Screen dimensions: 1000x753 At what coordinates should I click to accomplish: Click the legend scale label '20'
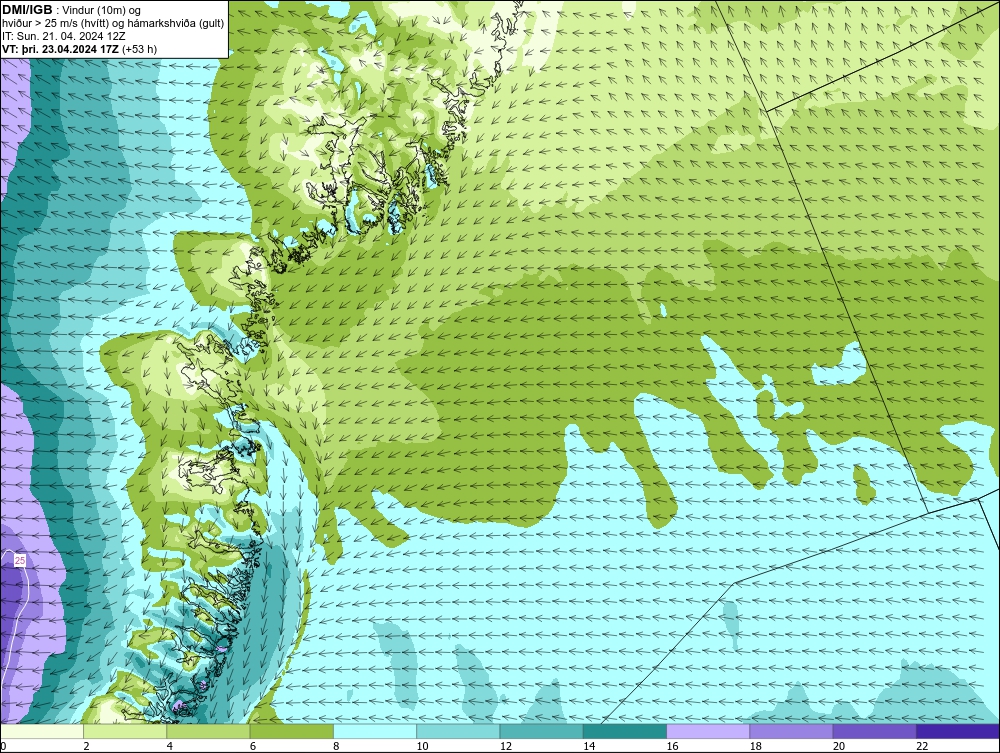[839, 747]
